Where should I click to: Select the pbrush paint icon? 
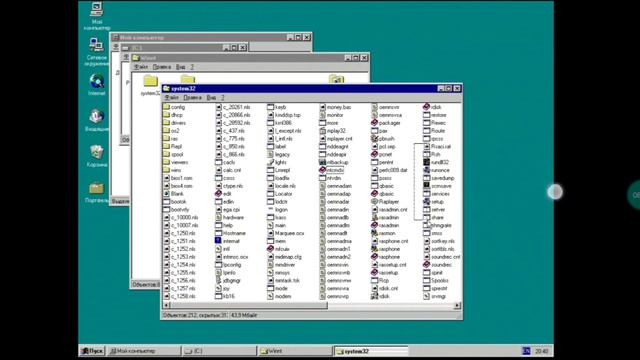click(x=374, y=139)
